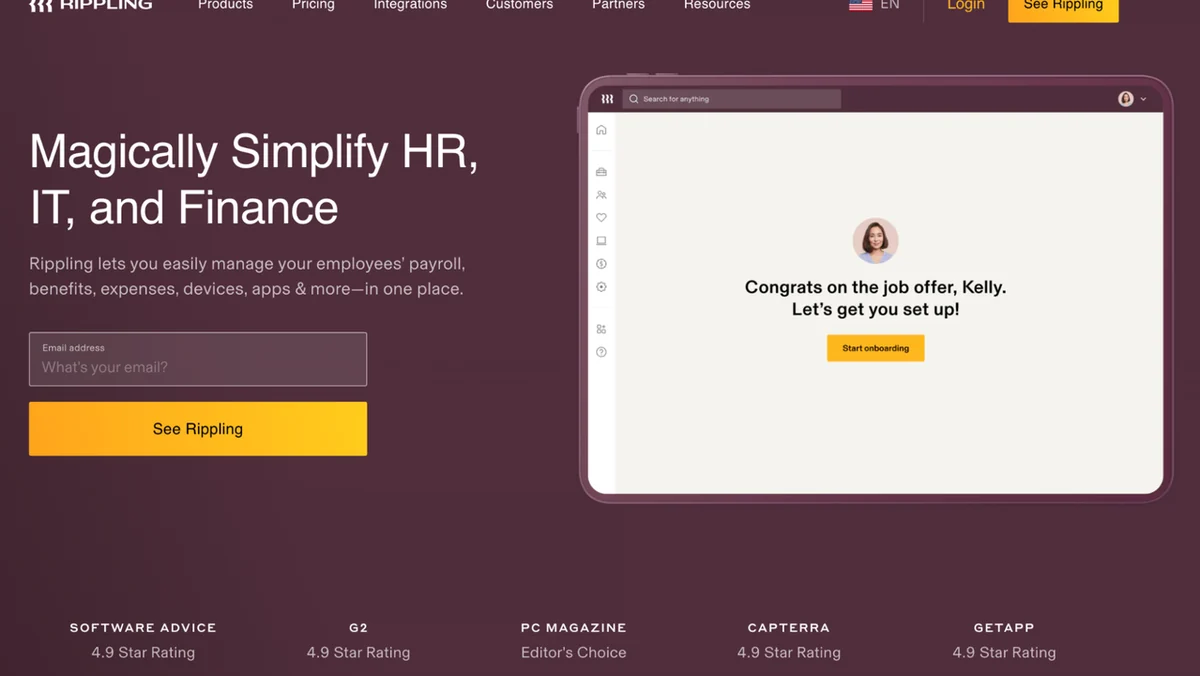
Task: Open the laptop devices icon in sidebar
Action: 601,241
